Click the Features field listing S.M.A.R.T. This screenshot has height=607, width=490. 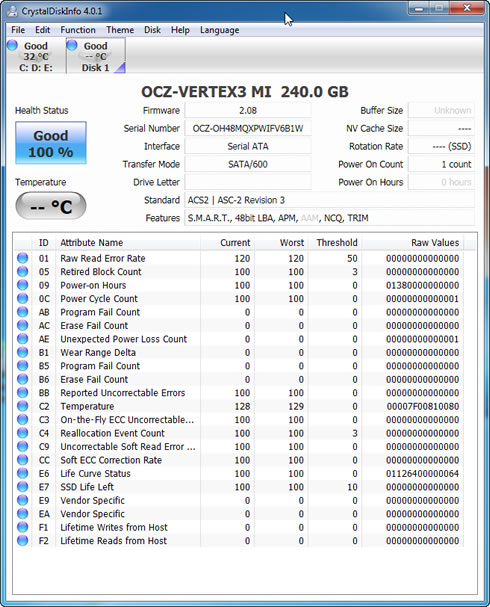point(329,218)
